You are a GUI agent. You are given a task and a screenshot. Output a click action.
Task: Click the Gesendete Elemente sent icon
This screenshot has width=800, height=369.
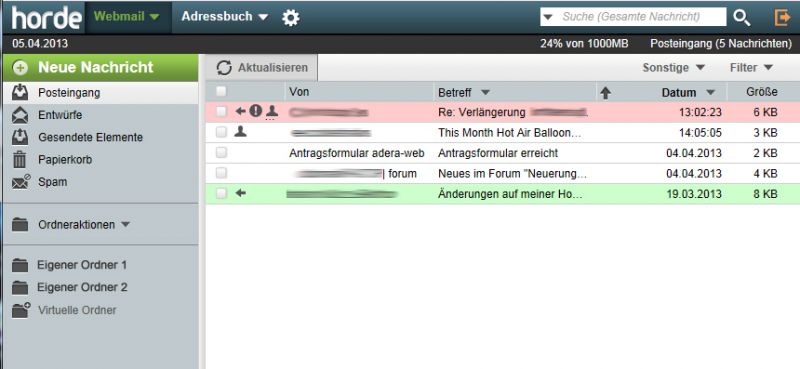(20, 137)
